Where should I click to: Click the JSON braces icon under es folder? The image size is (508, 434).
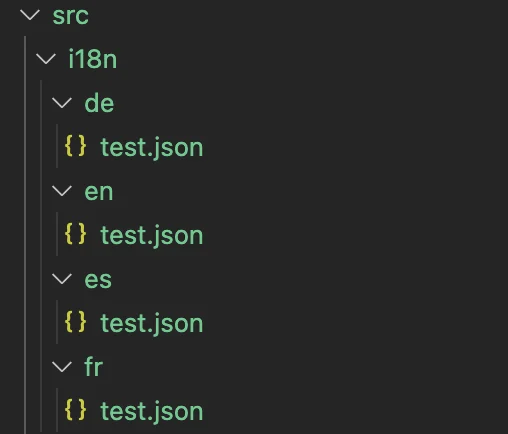tap(76, 322)
